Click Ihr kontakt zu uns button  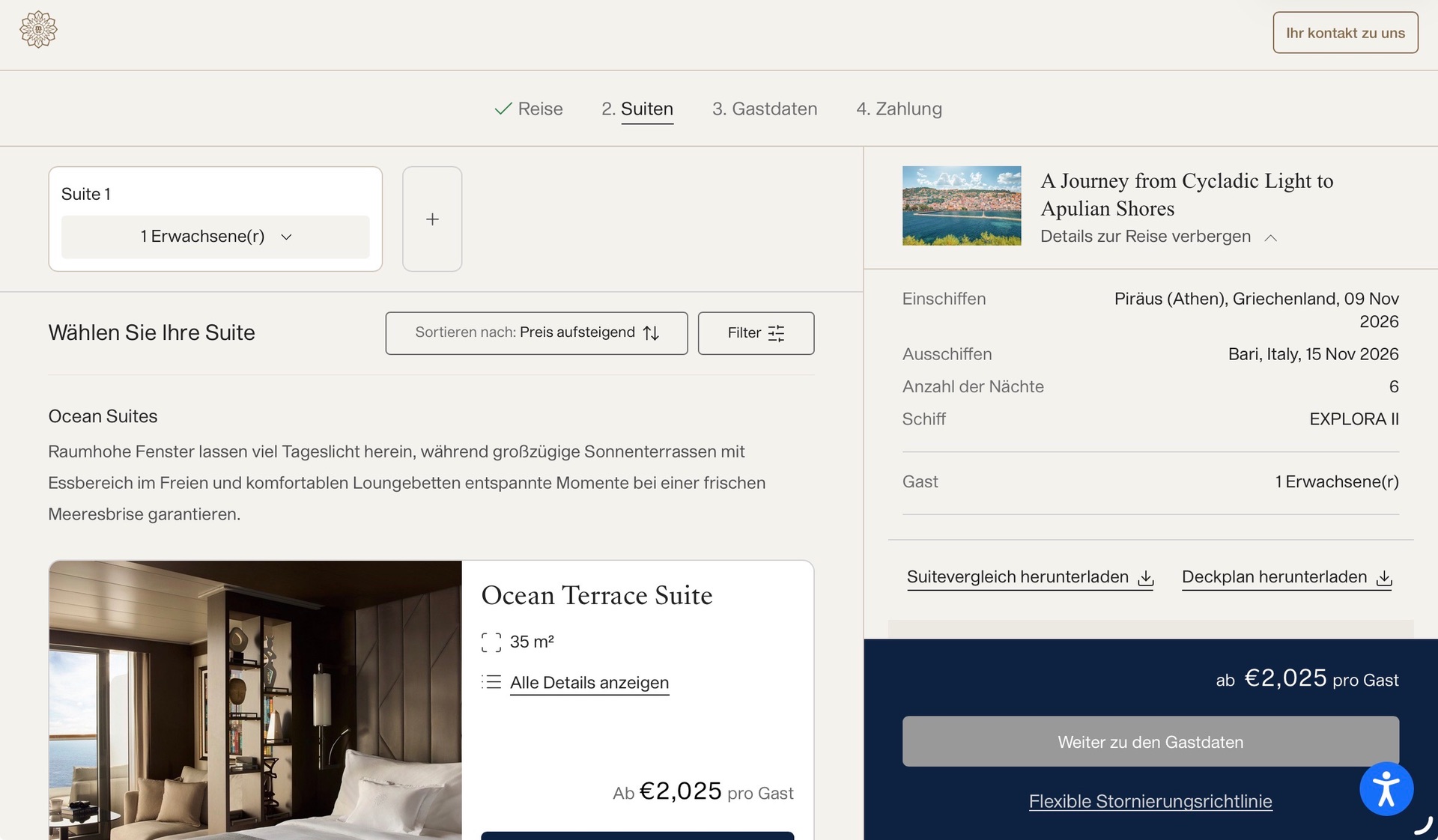[x=1345, y=33]
